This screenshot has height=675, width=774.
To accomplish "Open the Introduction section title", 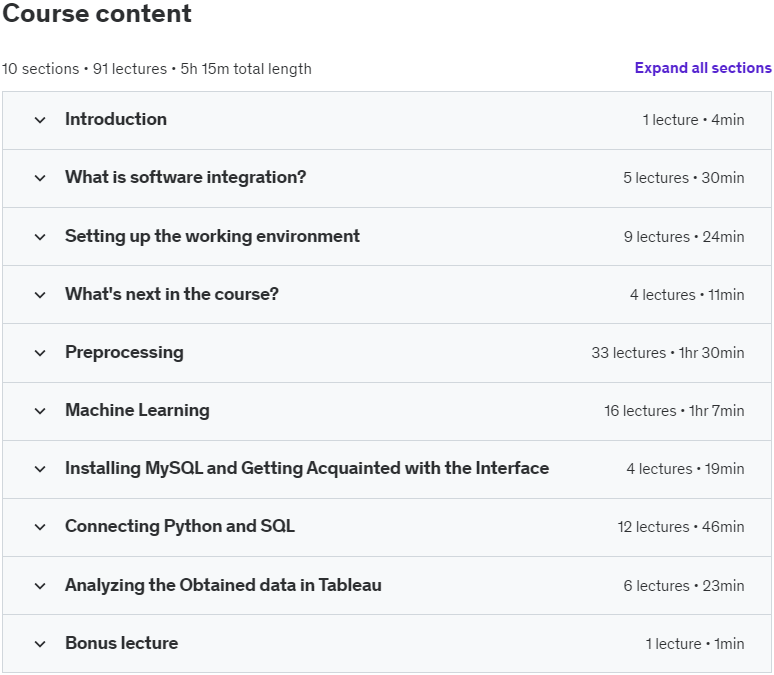I will click(x=116, y=119).
